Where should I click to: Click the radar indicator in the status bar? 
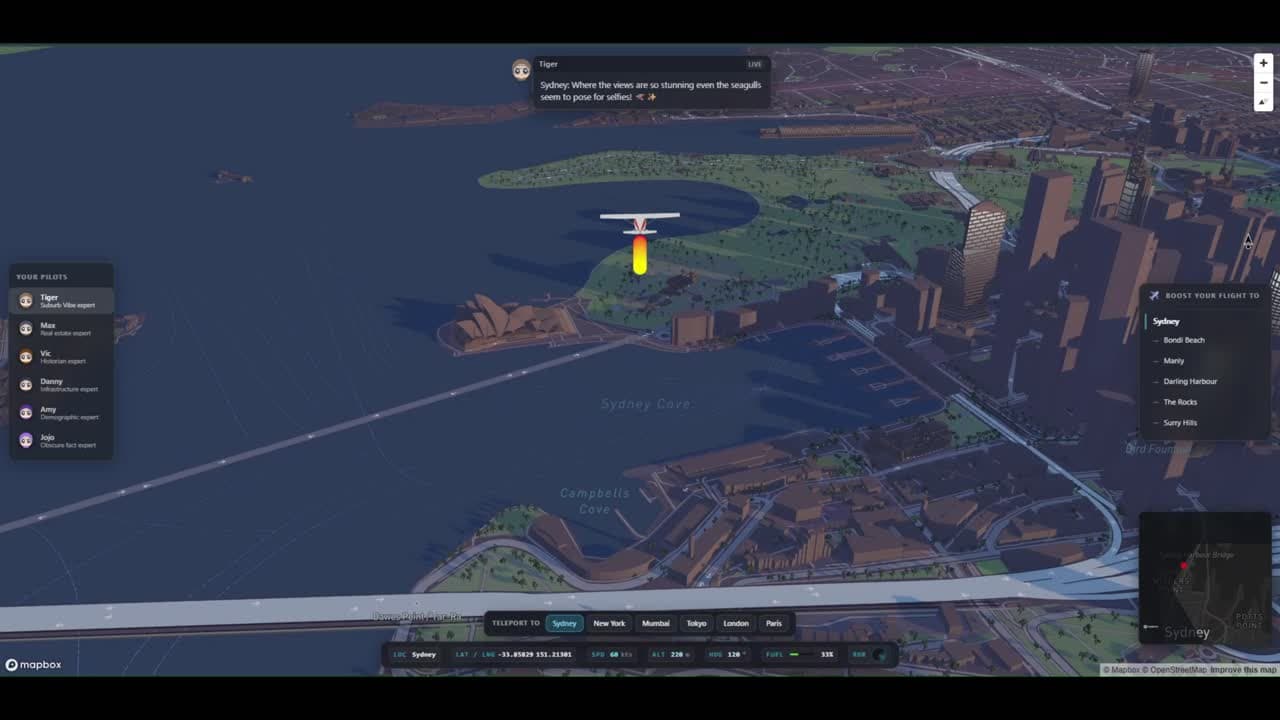pos(879,654)
